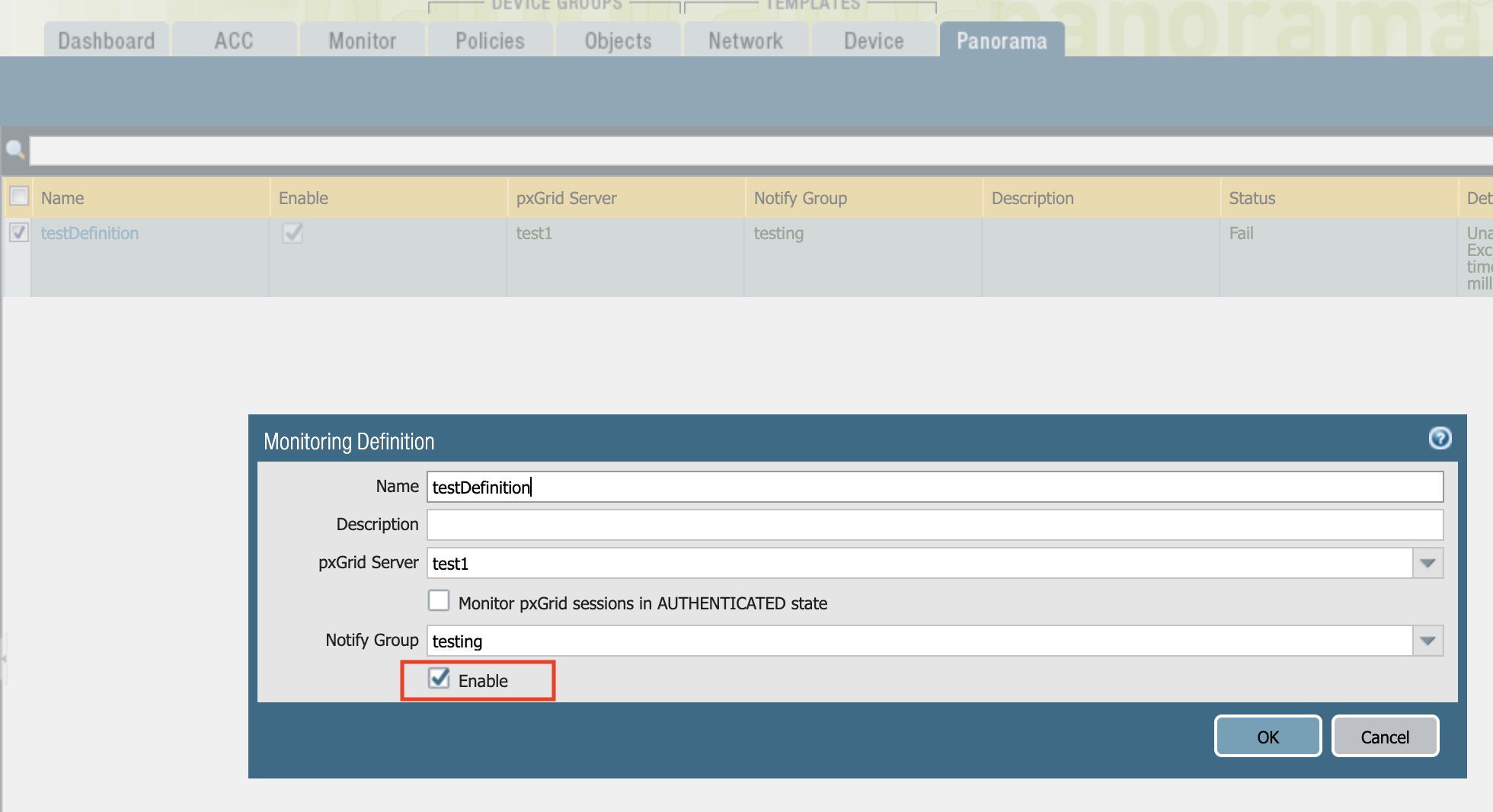Image resolution: width=1493 pixels, height=812 pixels.
Task: Click the Name field in the dialog
Action: pos(935,487)
